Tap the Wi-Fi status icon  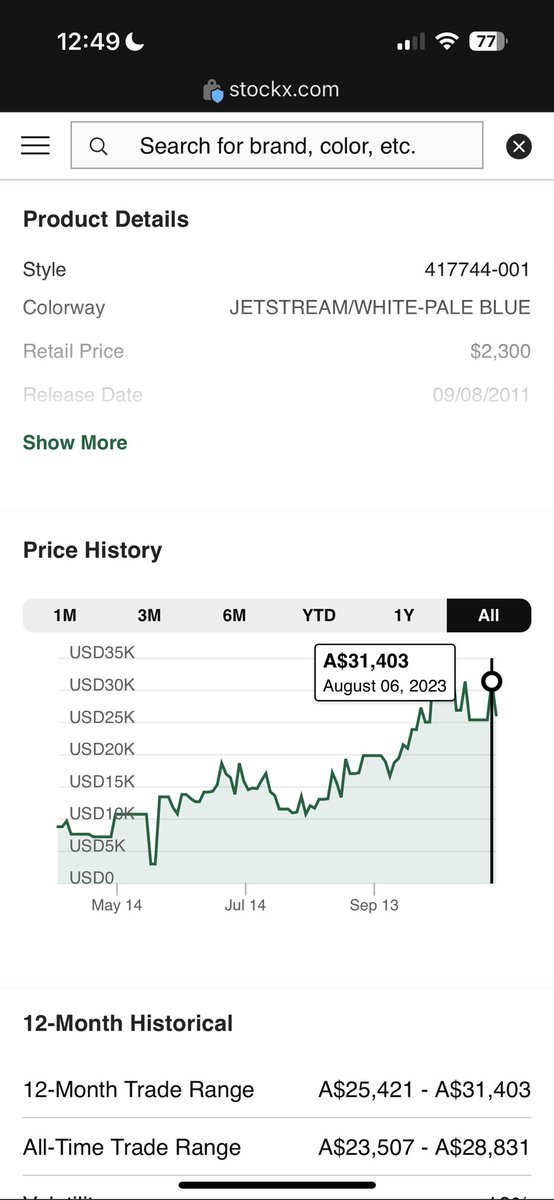(x=447, y=42)
